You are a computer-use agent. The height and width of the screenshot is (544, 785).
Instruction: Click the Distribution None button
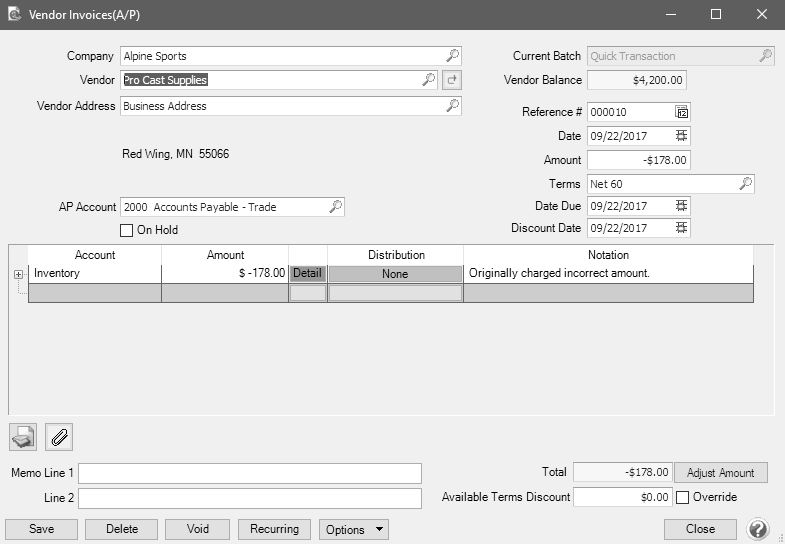click(x=395, y=273)
